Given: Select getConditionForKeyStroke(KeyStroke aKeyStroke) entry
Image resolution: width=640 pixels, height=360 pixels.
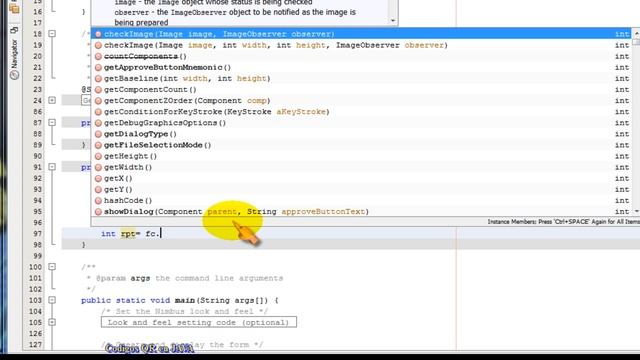Looking at the screenshot, I should [362, 112].
